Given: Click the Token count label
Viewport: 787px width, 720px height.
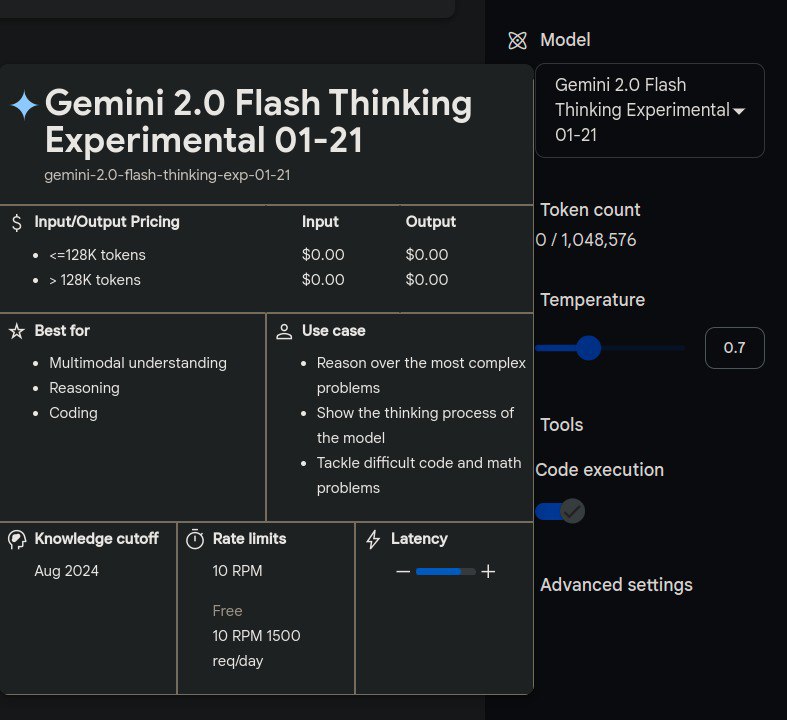Looking at the screenshot, I should click(590, 210).
